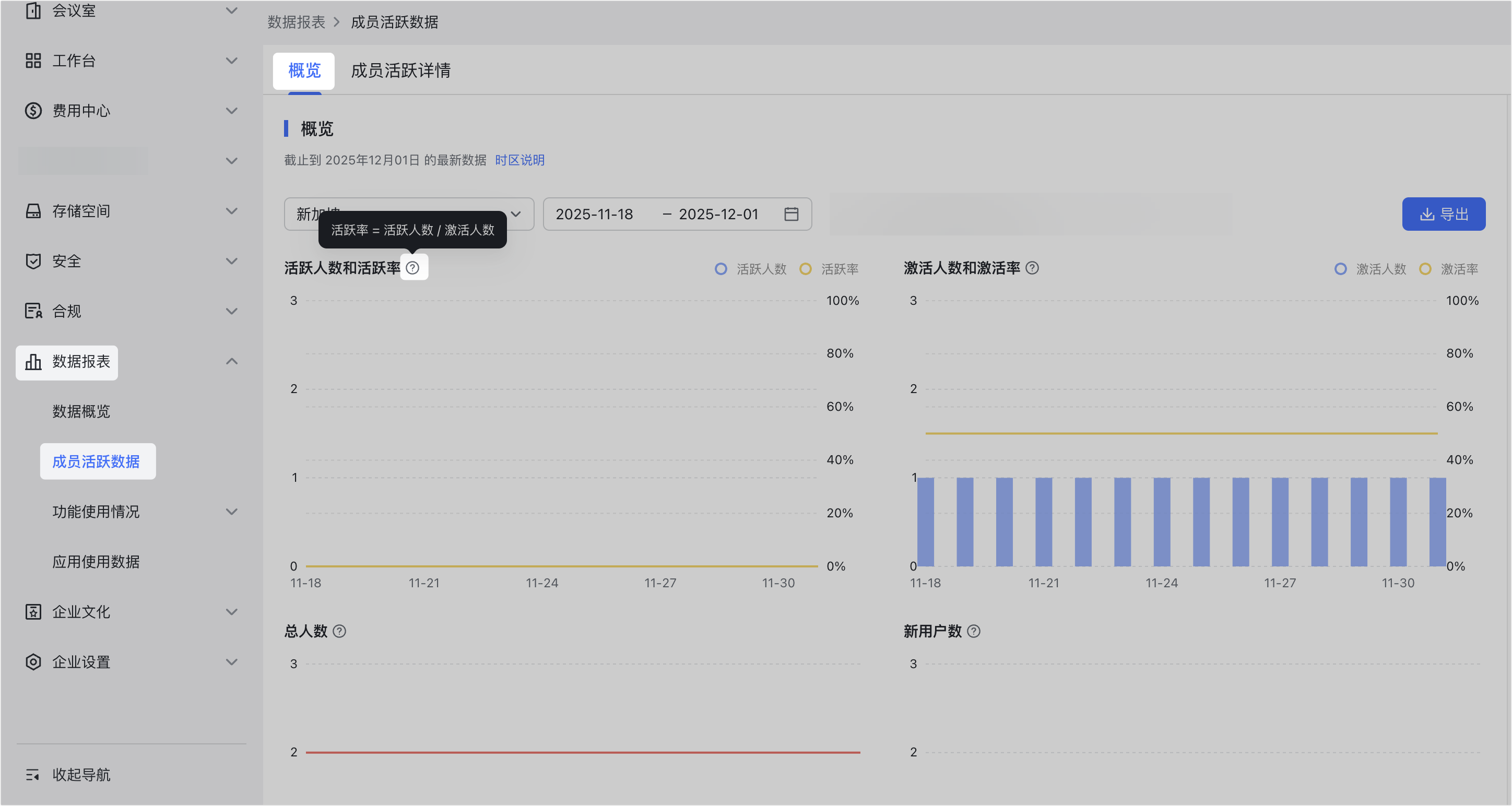Toggle 激活人数 legend series
The height and width of the screenshot is (806, 1512).
[x=1371, y=269]
